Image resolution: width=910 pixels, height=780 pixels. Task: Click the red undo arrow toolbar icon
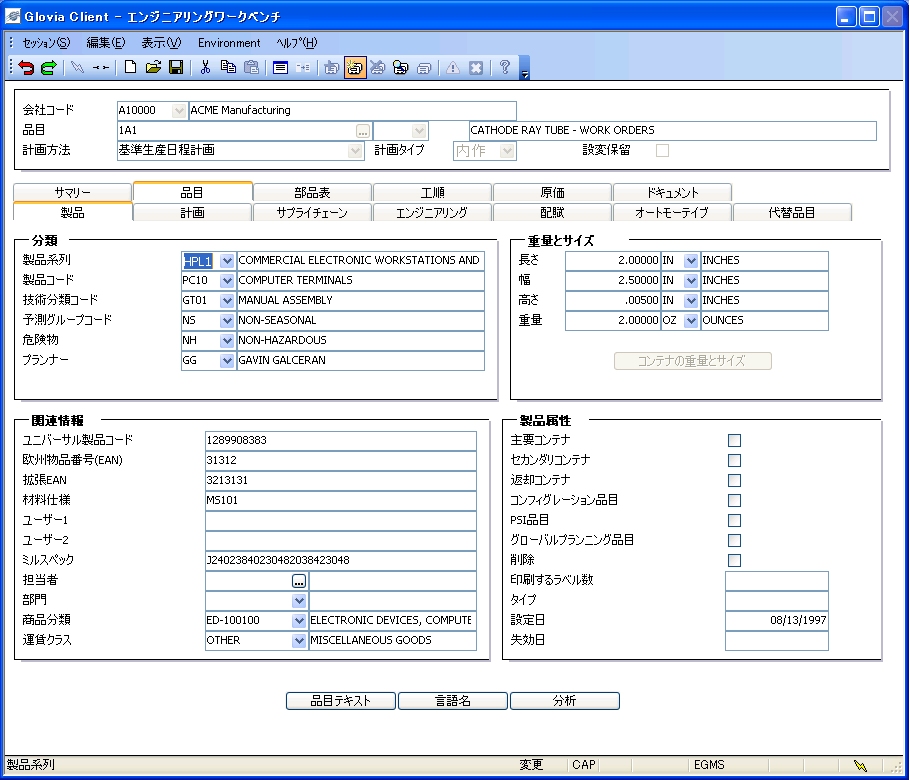(x=26, y=68)
